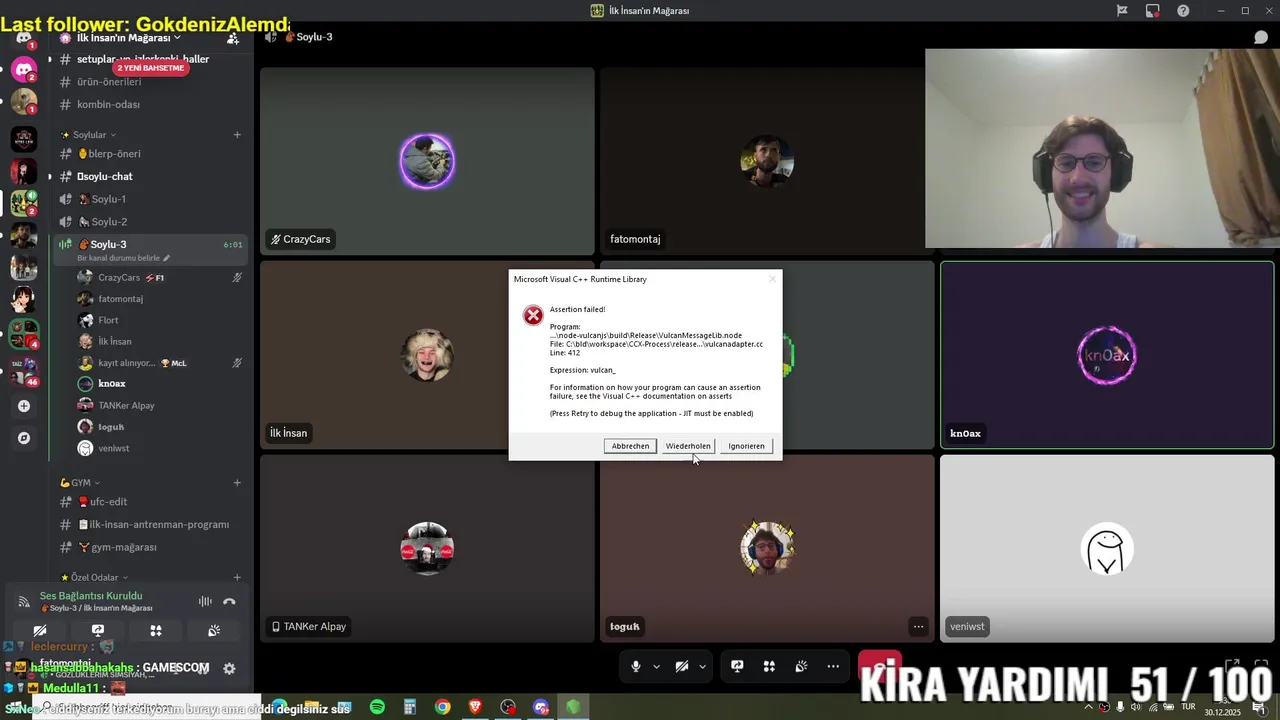Start an activity from the left voice panel

(156, 631)
